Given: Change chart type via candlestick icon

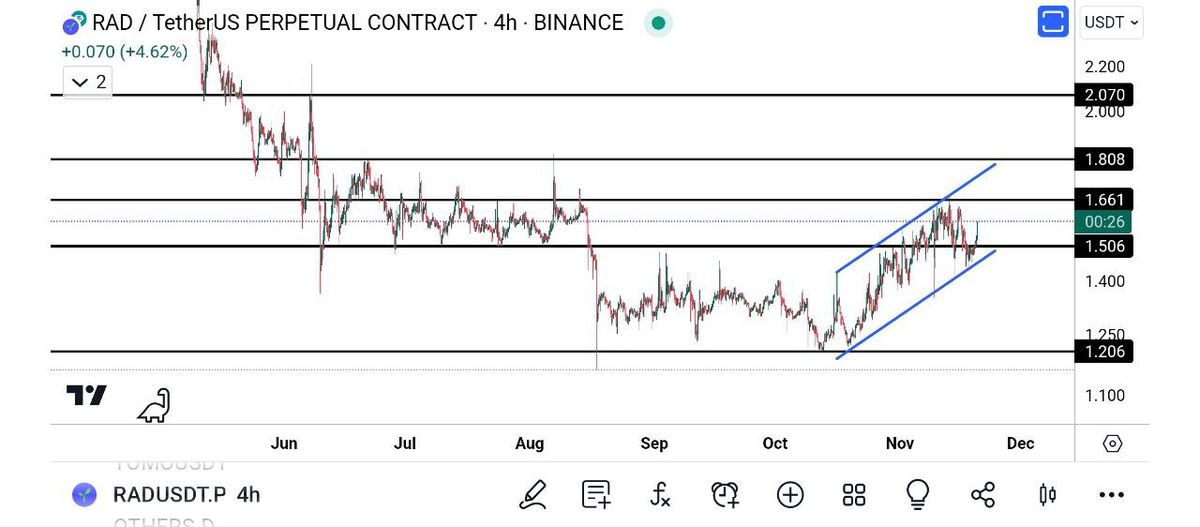Looking at the screenshot, I should (x=1047, y=494).
